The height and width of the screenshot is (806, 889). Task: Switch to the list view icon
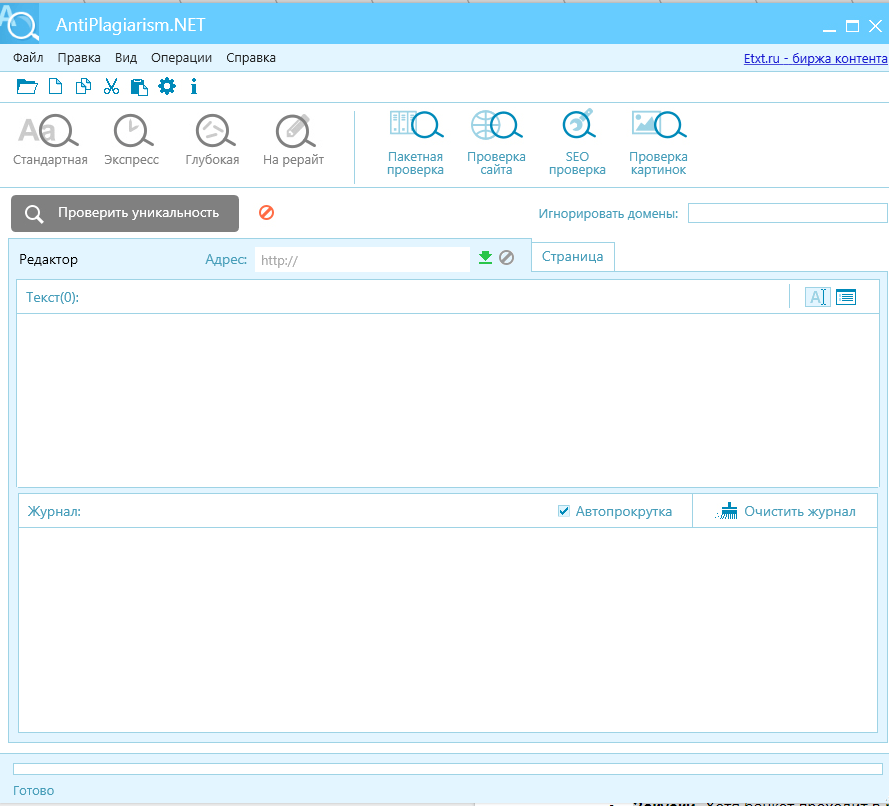click(x=846, y=297)
